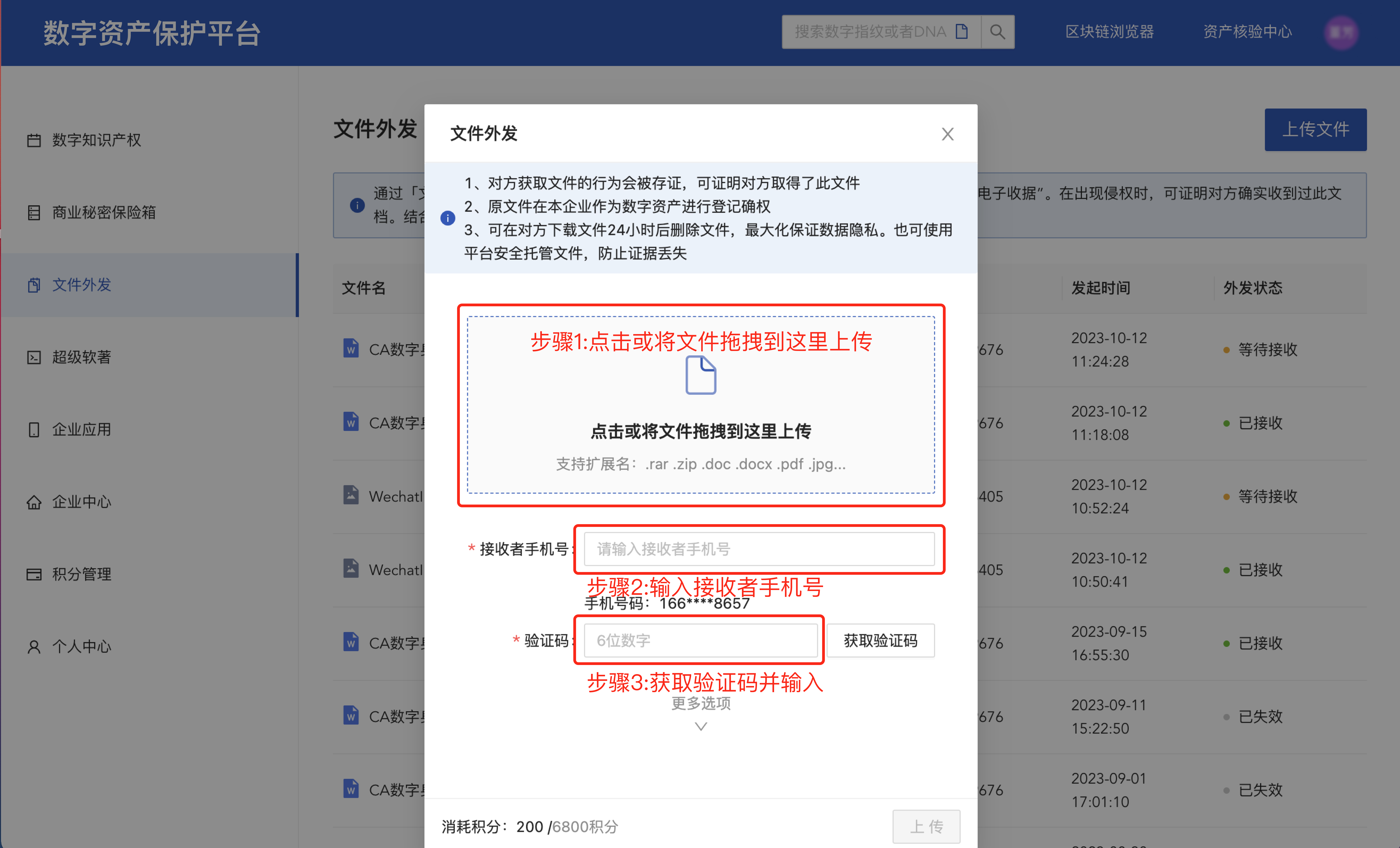
Task: Click image file icon in 10:52:24 row
Action: (351, 495)
